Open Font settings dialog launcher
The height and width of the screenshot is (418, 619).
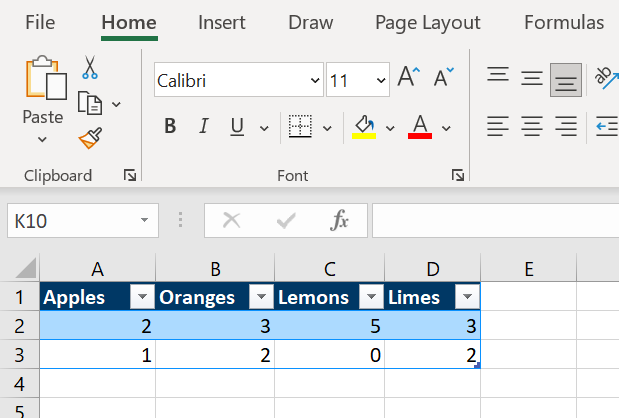(458, 175)
